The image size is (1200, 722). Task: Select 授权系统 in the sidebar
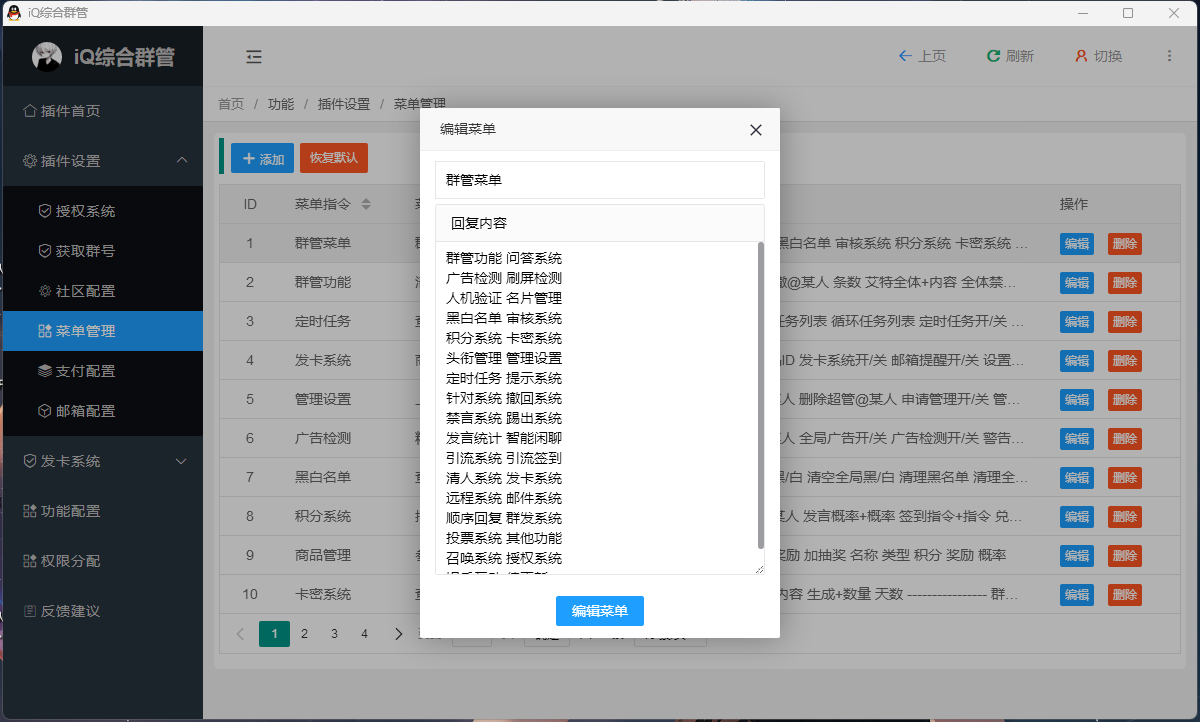click(x=85, y=211)
